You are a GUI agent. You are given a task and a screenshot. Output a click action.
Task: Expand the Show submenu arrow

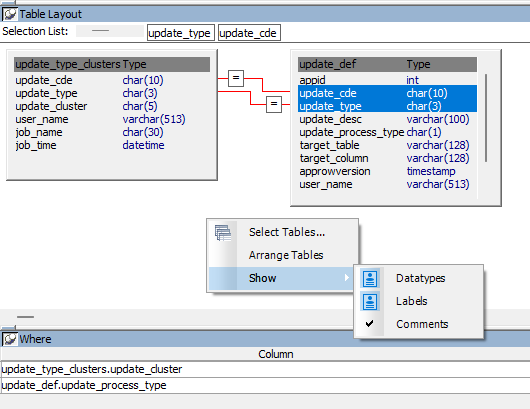[x=346, y=278]
